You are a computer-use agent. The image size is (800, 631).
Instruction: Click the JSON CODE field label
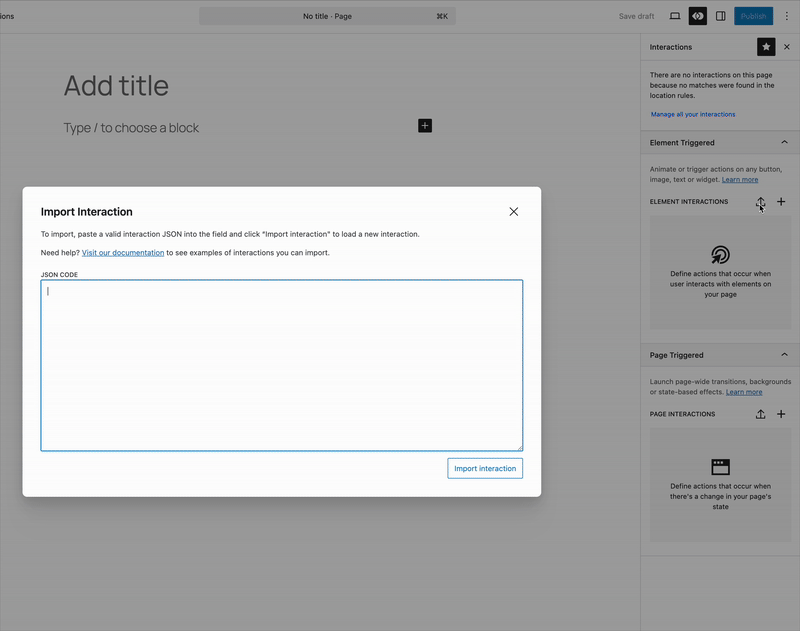(59, 274)
